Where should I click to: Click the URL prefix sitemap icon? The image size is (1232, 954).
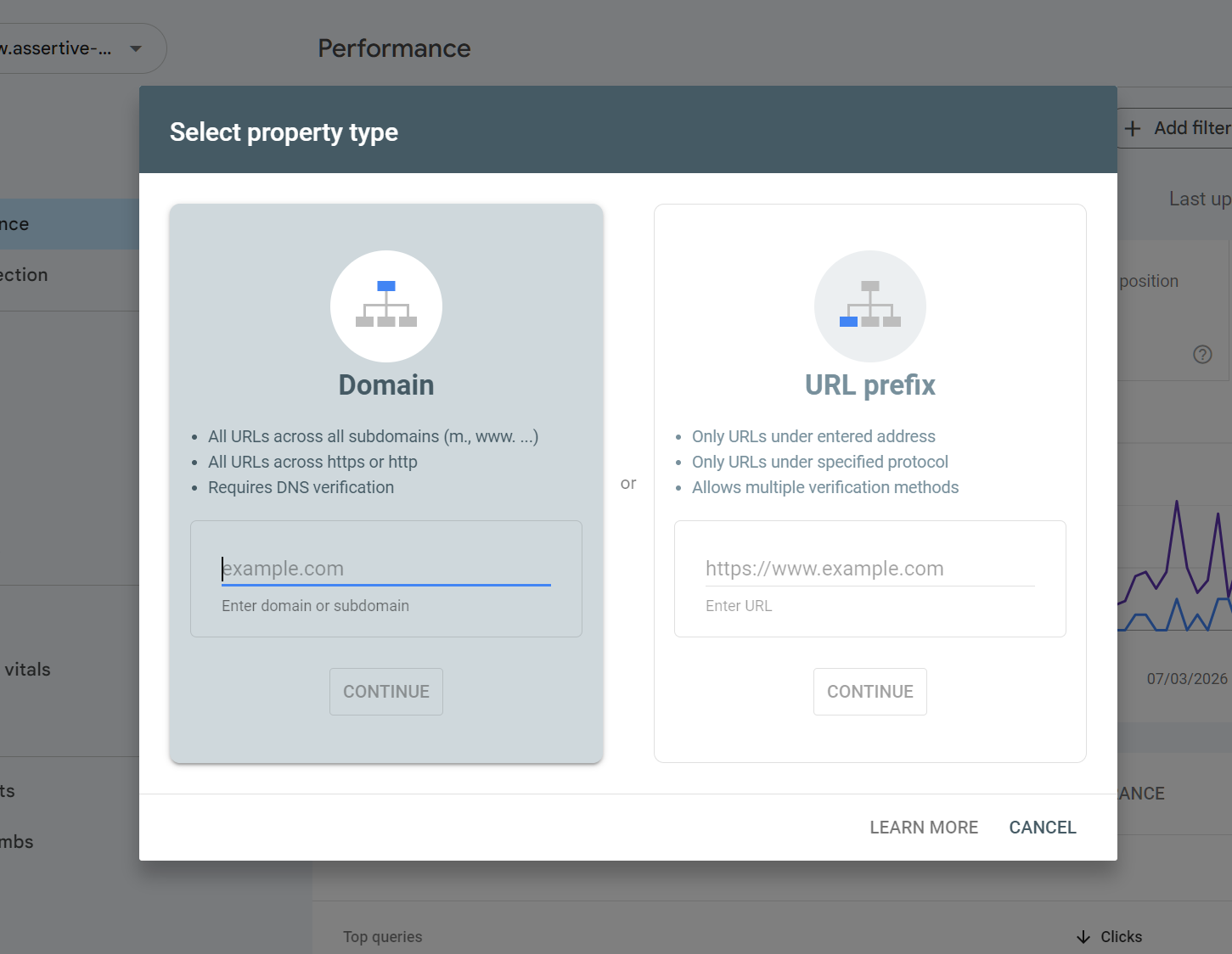(x=869, y=306)
